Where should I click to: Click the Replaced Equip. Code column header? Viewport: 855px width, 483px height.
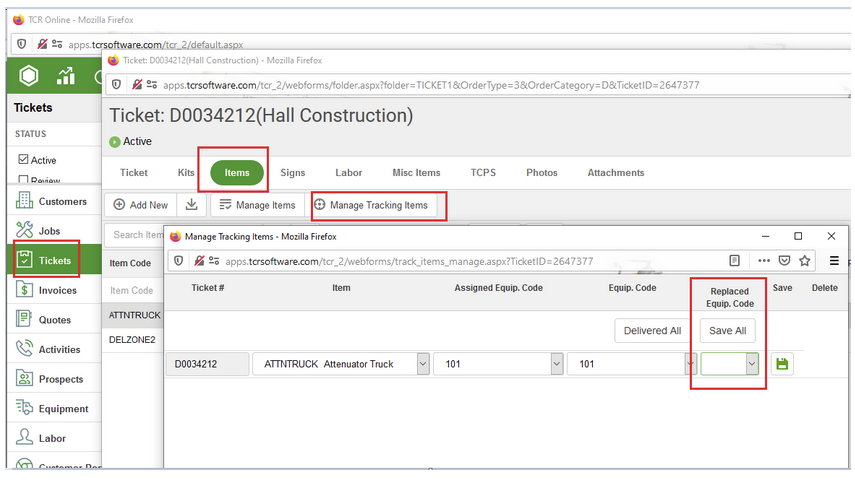[x=730, y=297]
